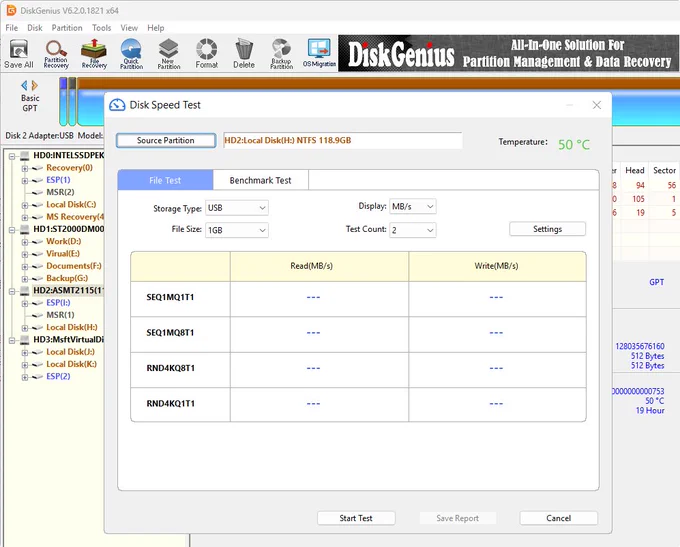680x547 pixels.
Task: Open the Disk menu
Action: click(x=35, y=28)
